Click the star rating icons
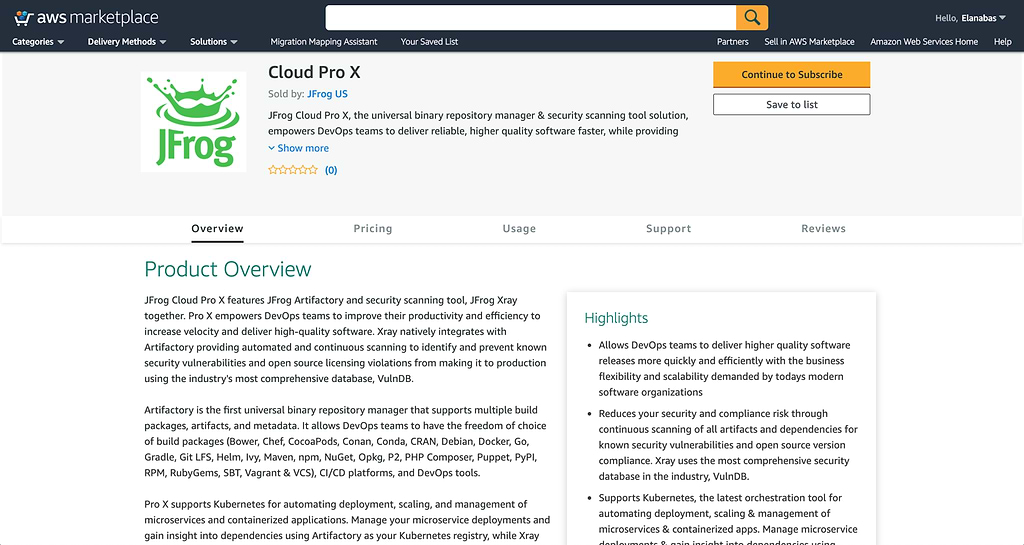 (x=293, y=170)
